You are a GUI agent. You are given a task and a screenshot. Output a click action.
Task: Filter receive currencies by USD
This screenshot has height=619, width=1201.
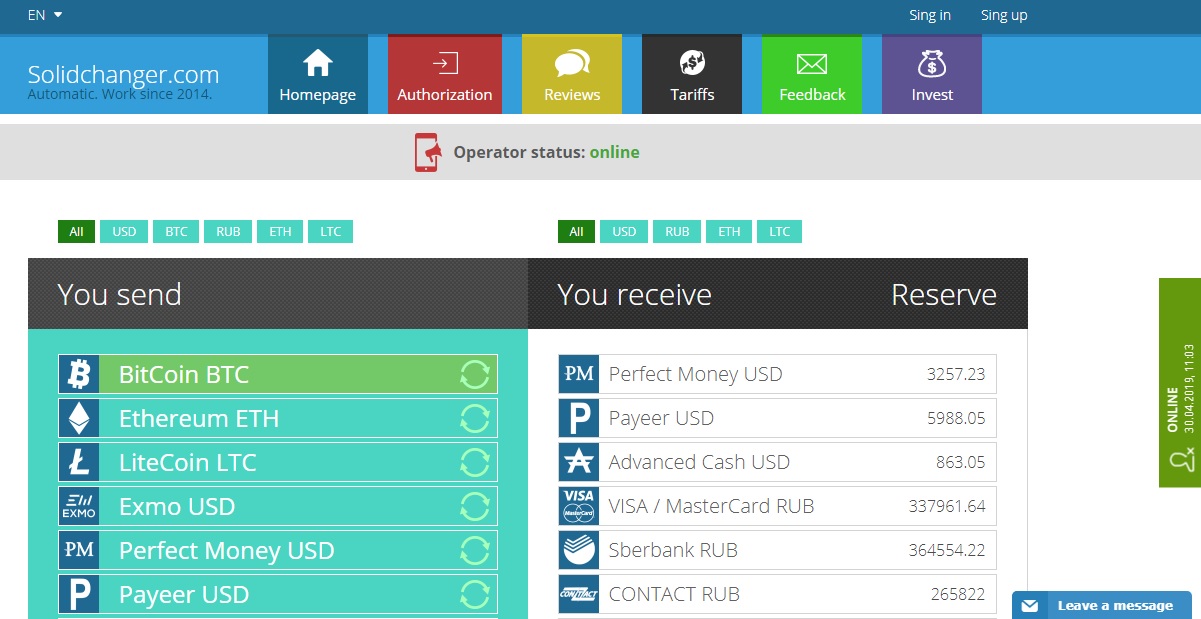tap(624, 232)
